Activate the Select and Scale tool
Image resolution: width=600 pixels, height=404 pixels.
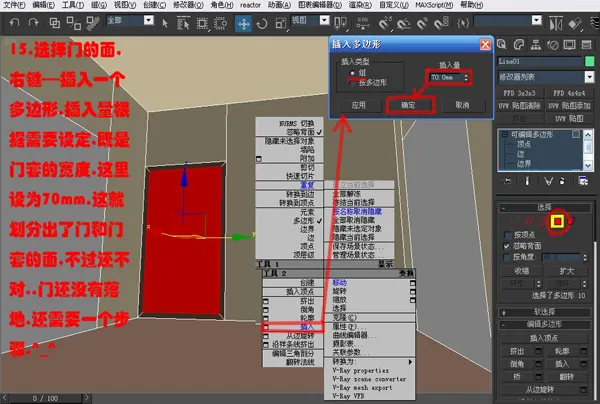[281, 24]
